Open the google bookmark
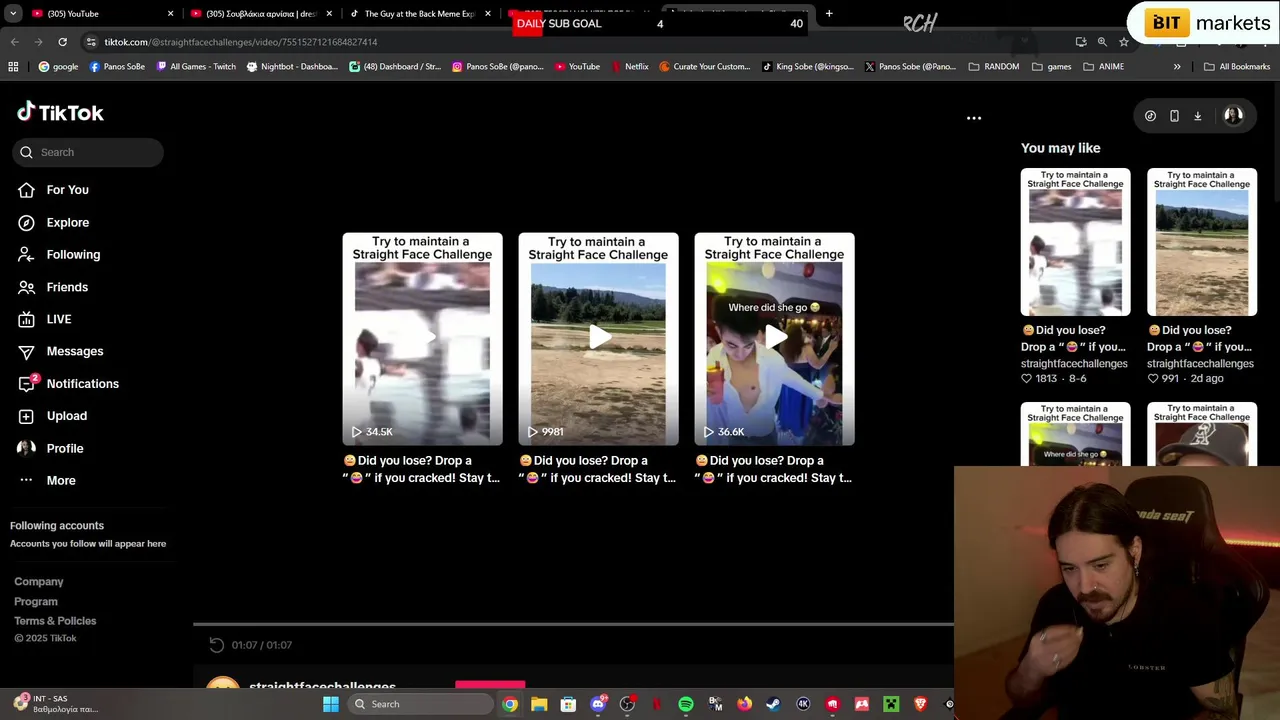 click(x=58, y=67)
